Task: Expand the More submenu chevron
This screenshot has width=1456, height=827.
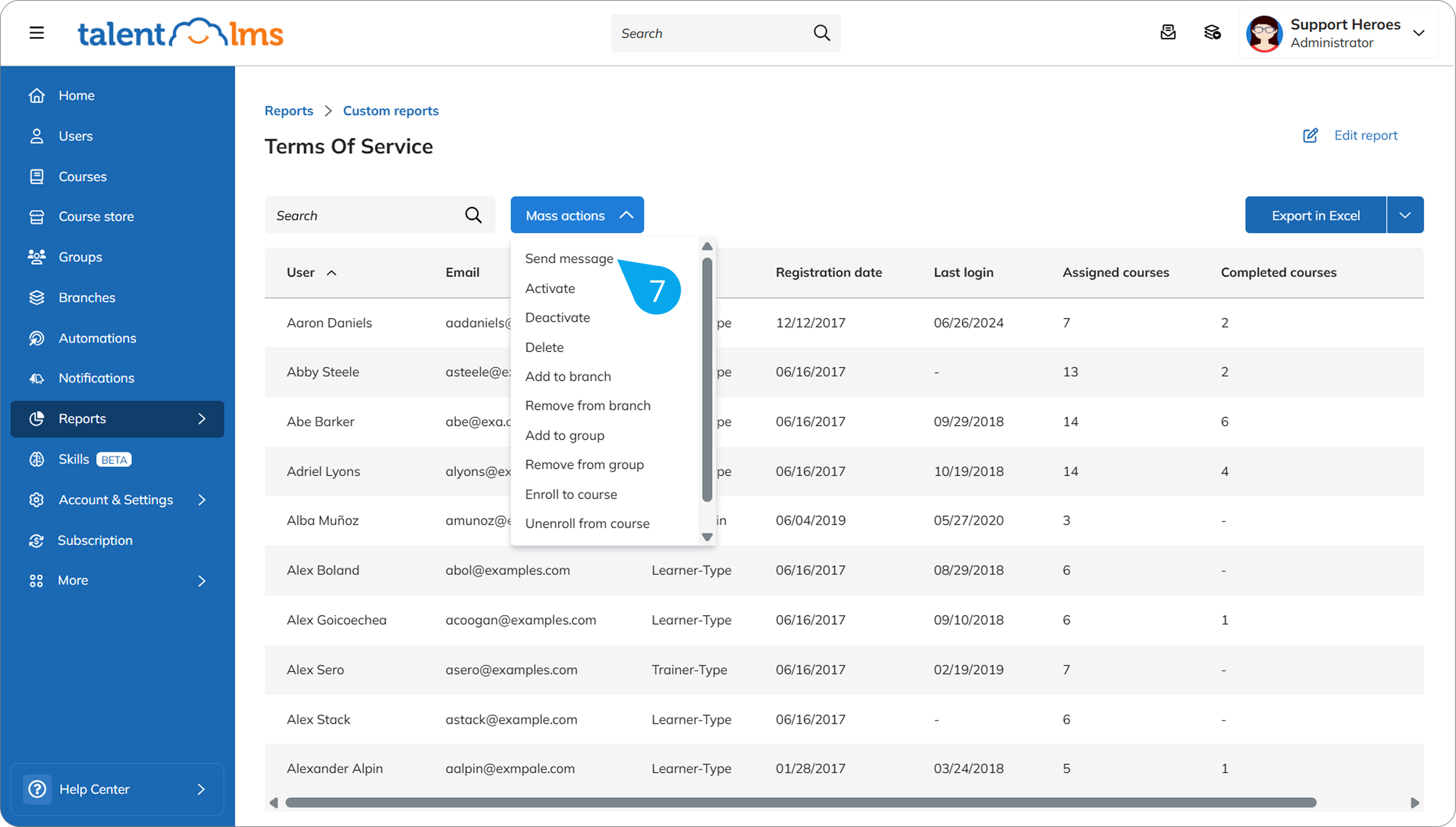Action: (202, 580)
